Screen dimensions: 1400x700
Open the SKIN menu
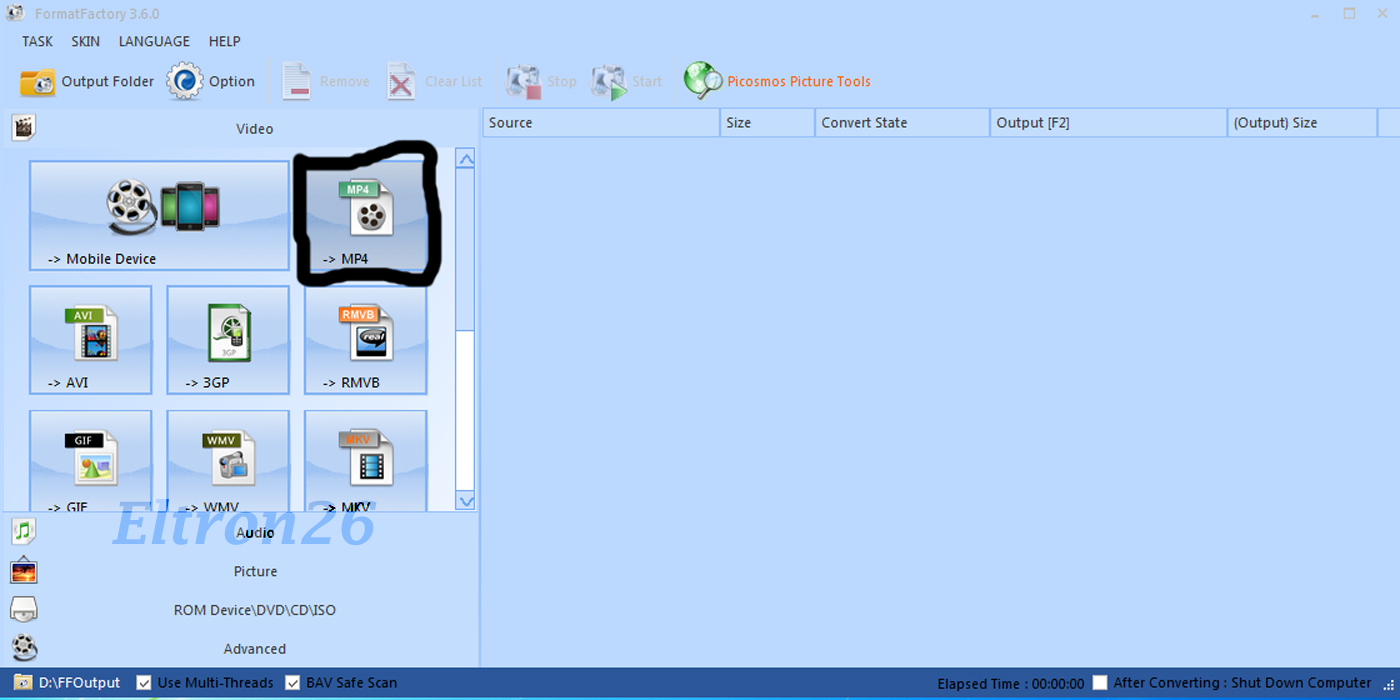click(x=86, y=41)
